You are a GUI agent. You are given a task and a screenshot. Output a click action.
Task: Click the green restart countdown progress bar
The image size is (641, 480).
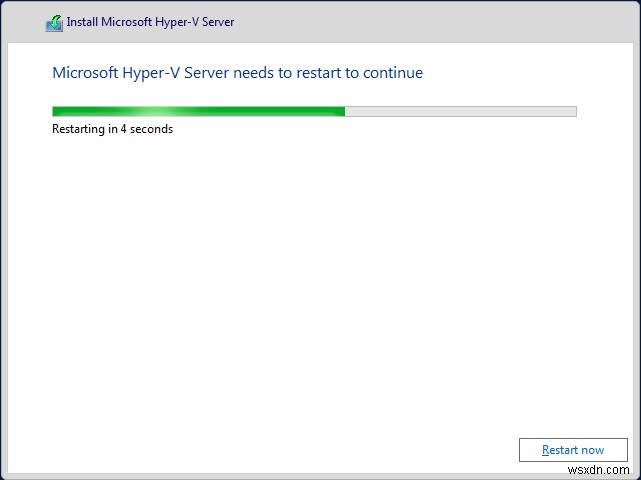(x=314, y=111)
